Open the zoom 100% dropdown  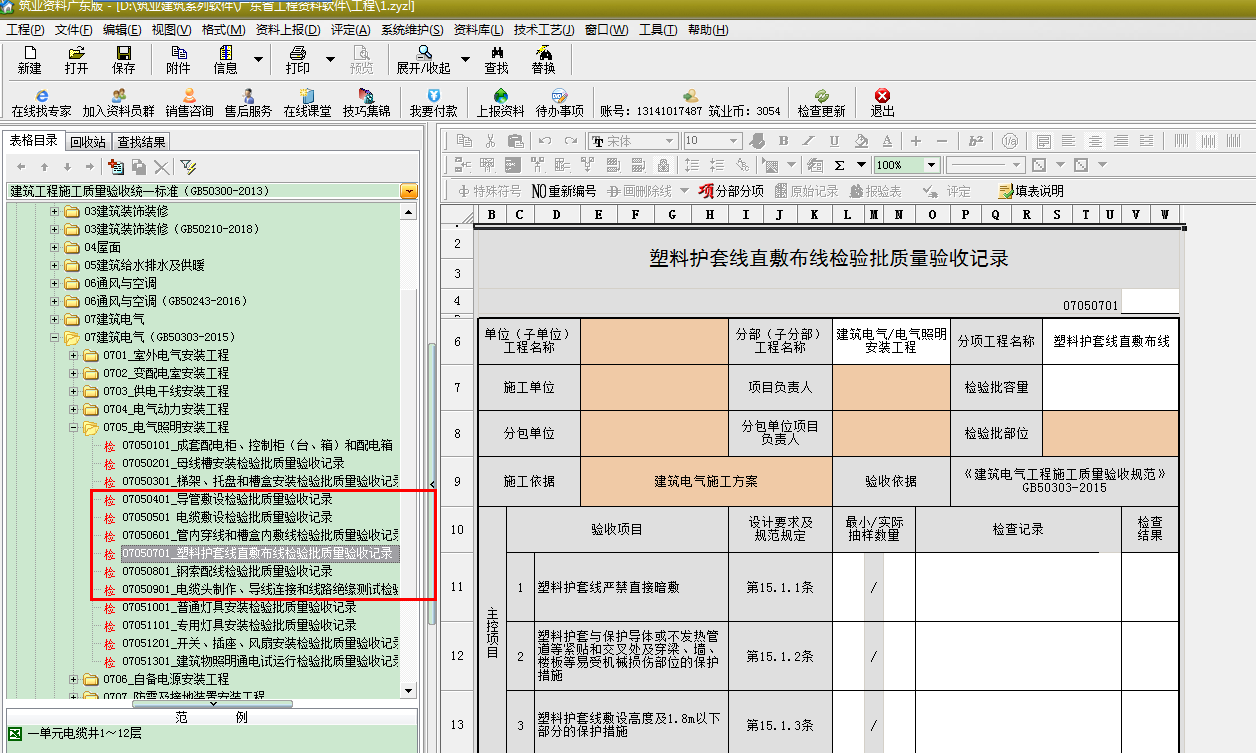[x=931, y=165]
